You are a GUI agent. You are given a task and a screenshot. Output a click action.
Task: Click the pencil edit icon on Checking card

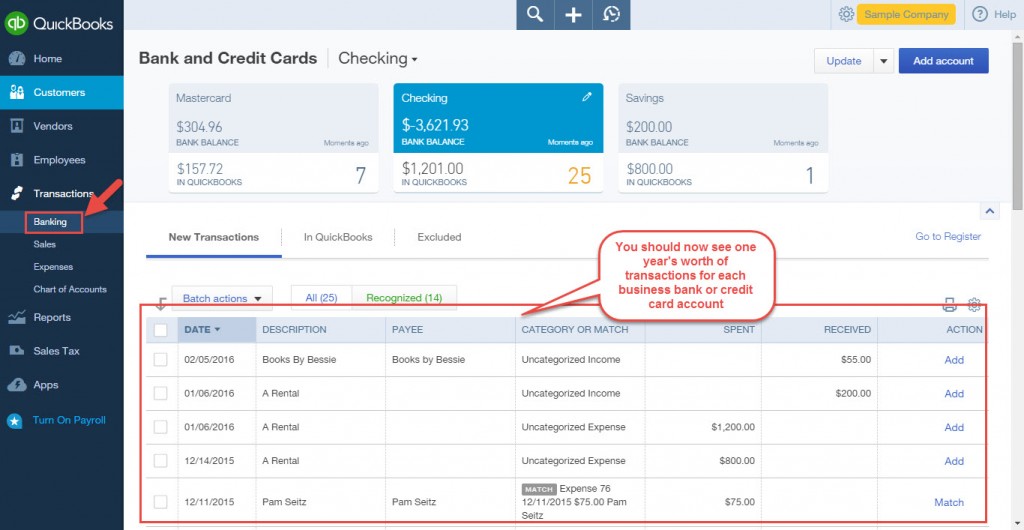pos(586,97)
